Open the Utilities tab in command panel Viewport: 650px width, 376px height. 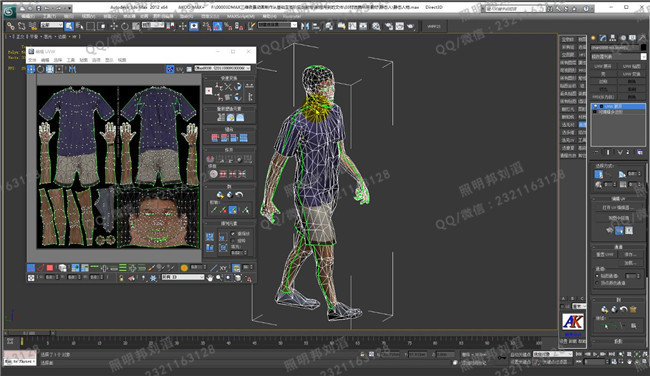(642, 38)
